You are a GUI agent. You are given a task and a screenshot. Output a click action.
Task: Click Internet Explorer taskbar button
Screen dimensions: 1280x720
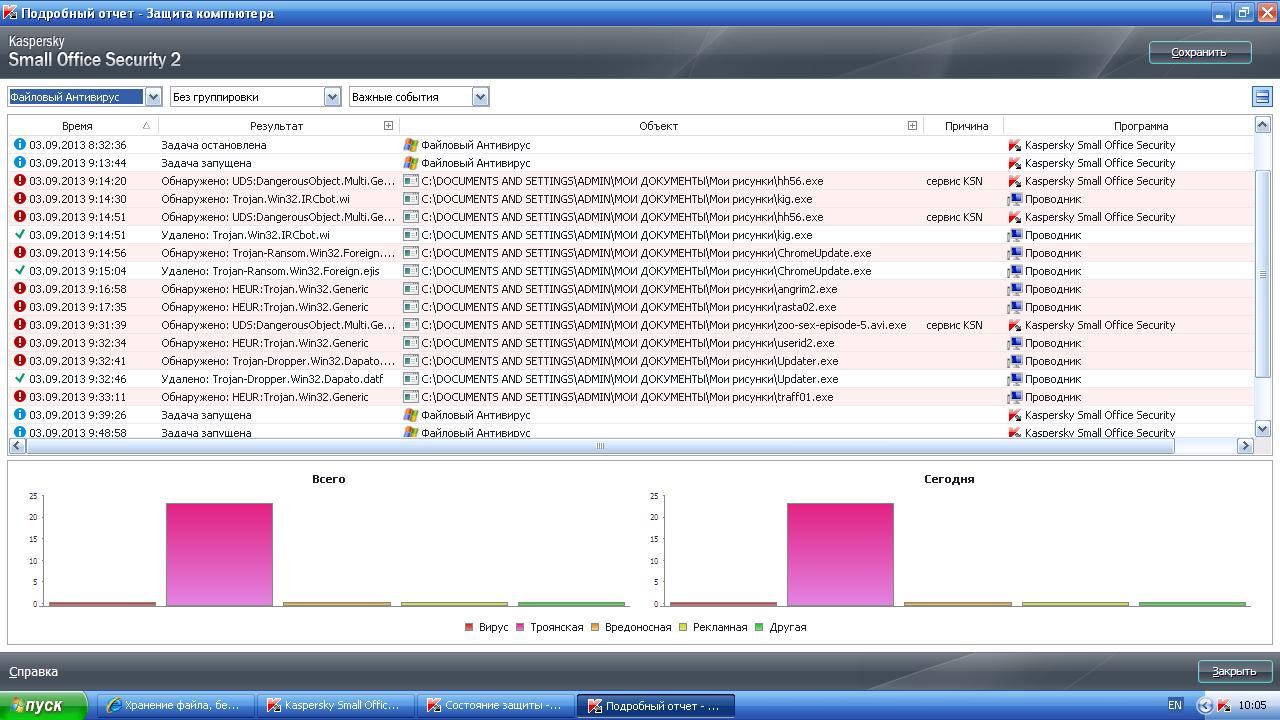[x=174, y=705]
